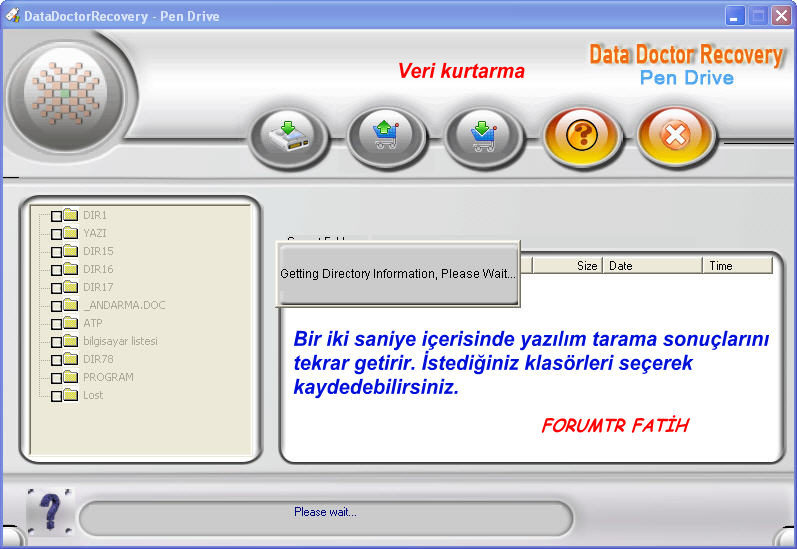
Task: Check the Lost folder checkbox
Action: [x=56, y=396]
